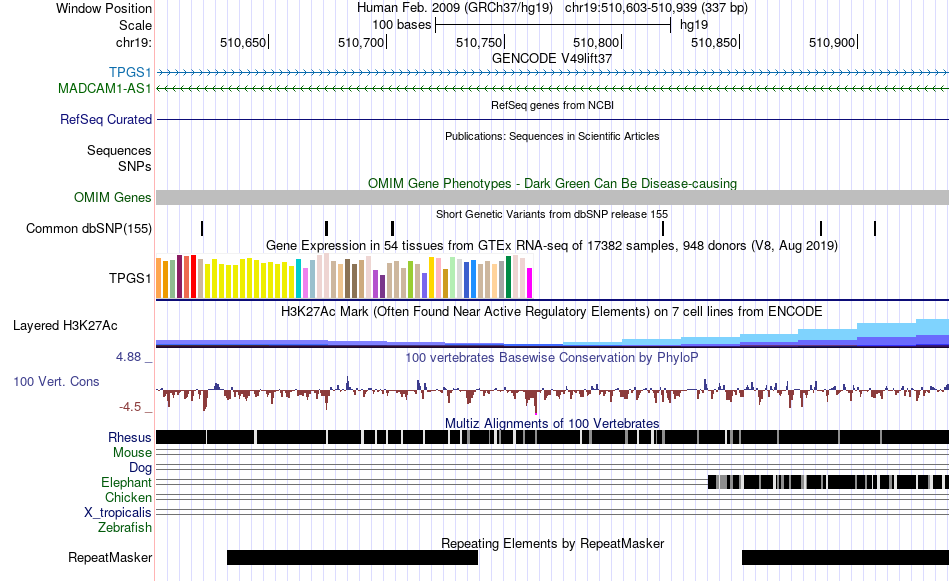This screenshot has height=581, width=950.
Task: Click the left RepeatMasker element block
Action: [x=352, y=557]
